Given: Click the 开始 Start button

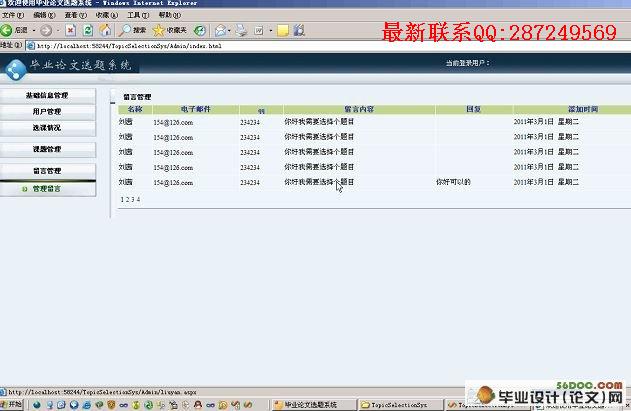Looking at the screenshot, I should click(x=12, y=404).
